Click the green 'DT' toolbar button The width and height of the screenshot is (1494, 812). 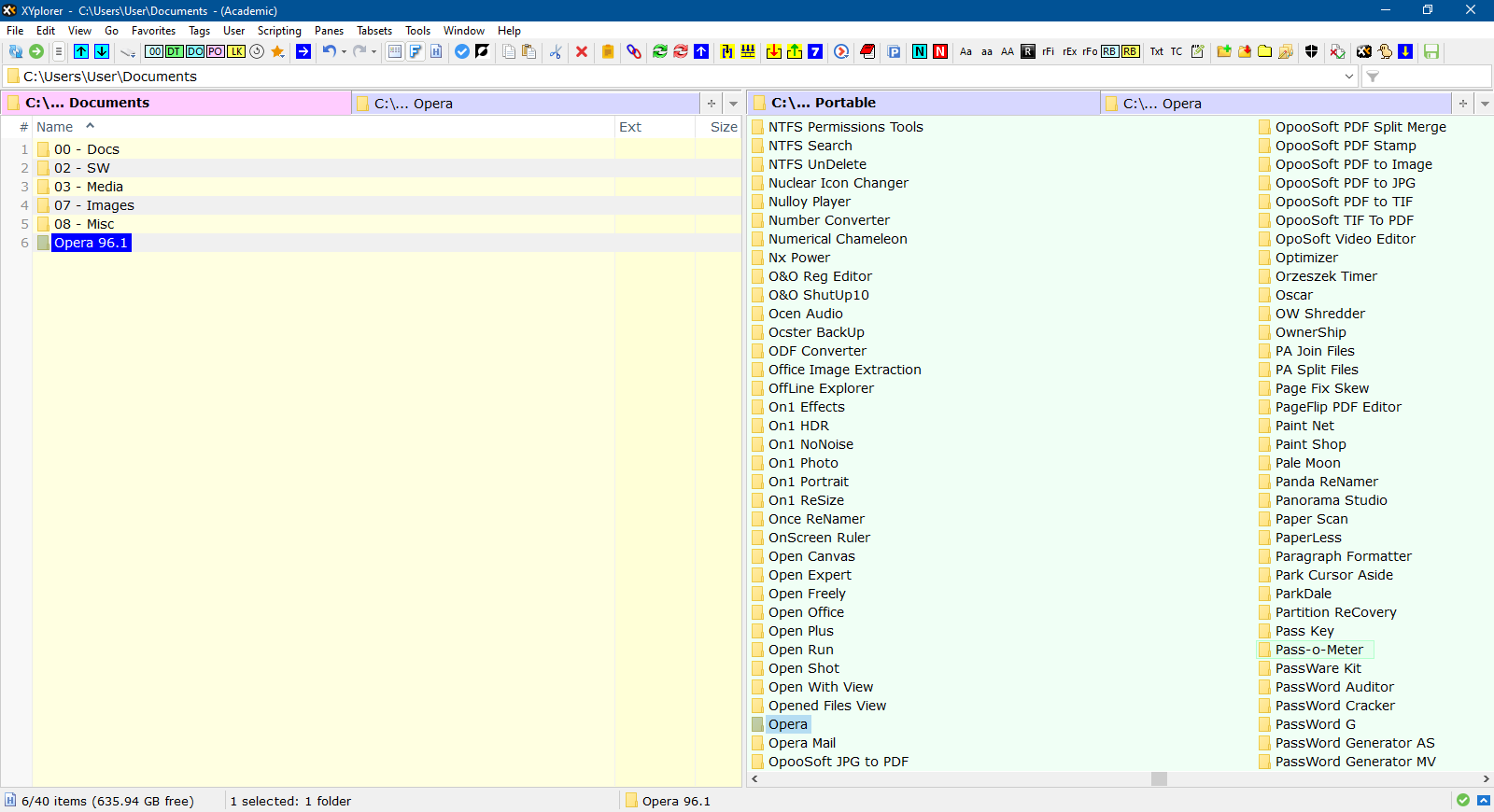175,51
